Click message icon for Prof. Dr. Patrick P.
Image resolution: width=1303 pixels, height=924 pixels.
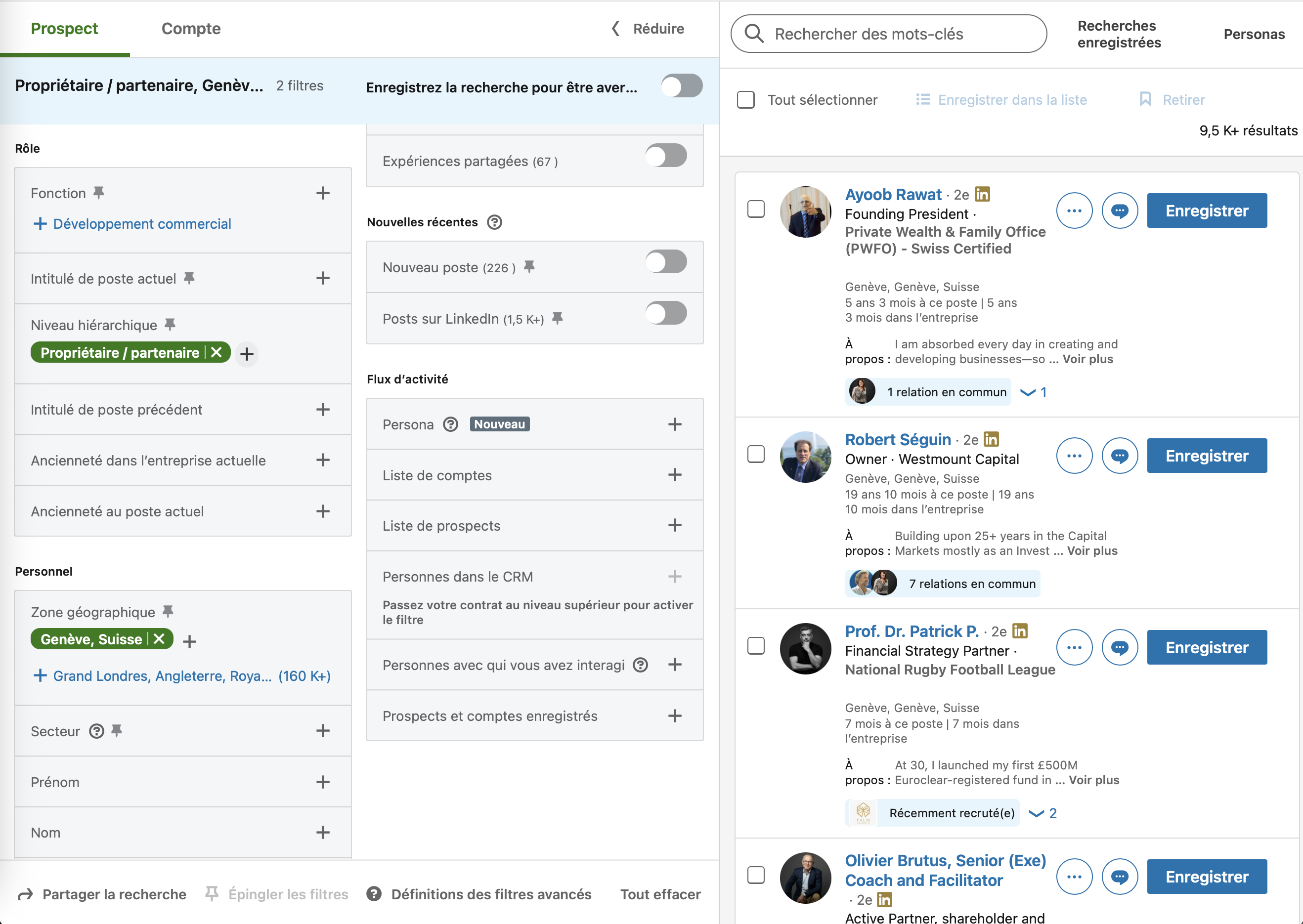tap(1119, 647)
